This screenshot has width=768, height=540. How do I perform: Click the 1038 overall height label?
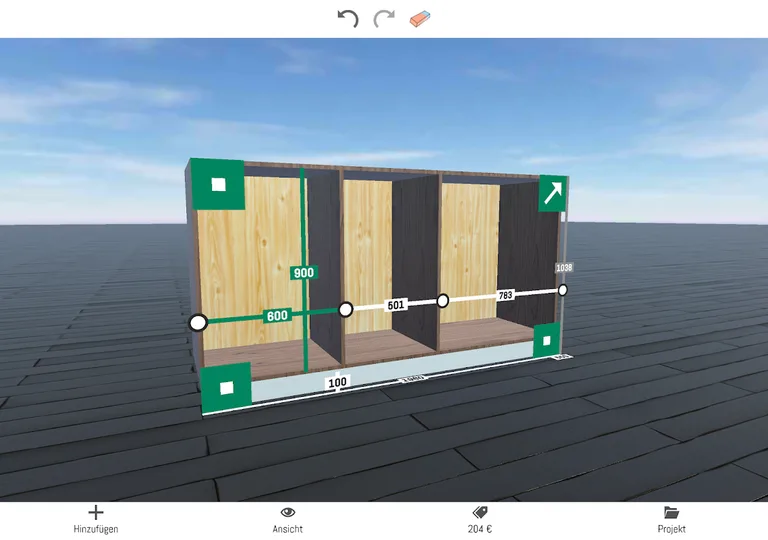[564, 268]
